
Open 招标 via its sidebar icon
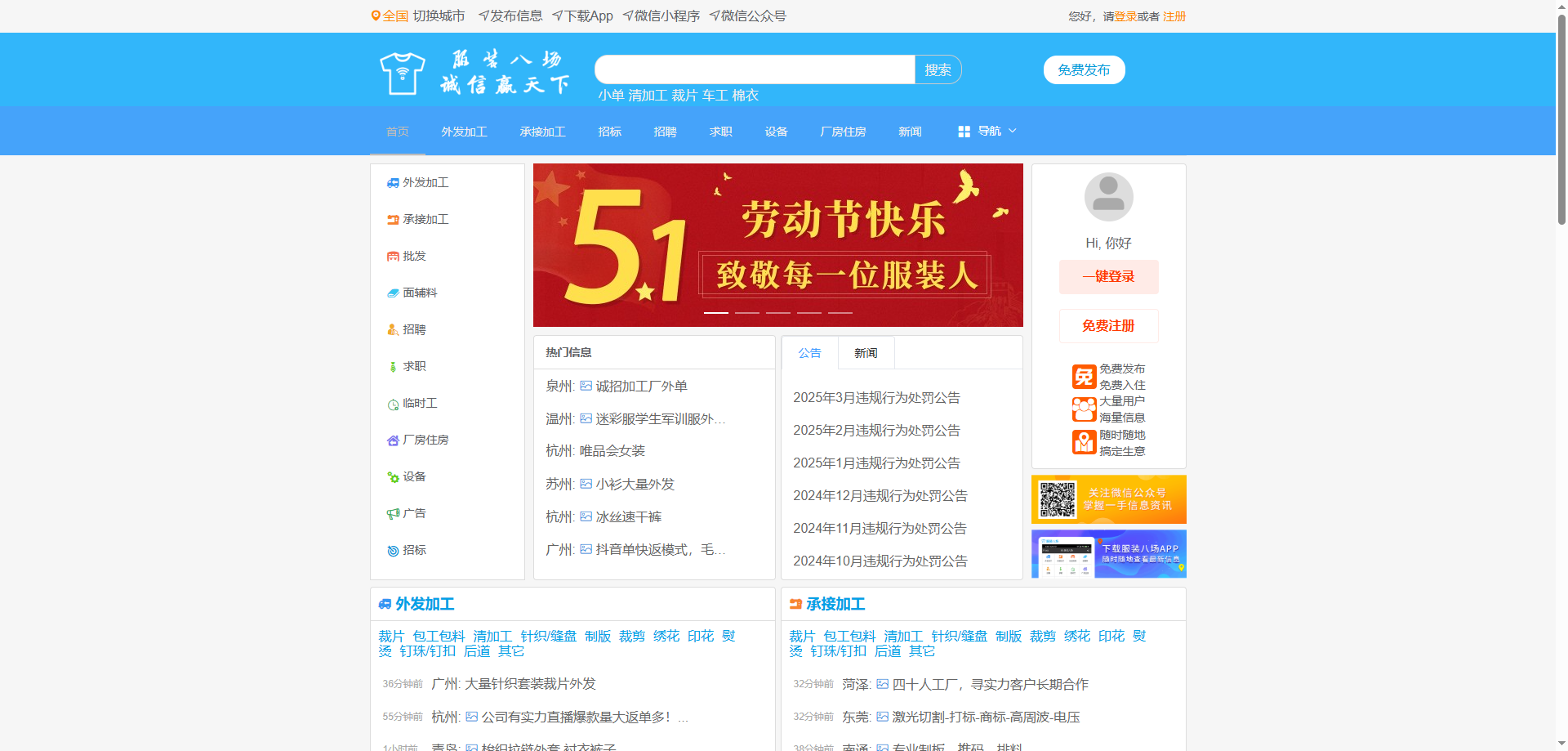pyautogui.click(x=394, y=550)
